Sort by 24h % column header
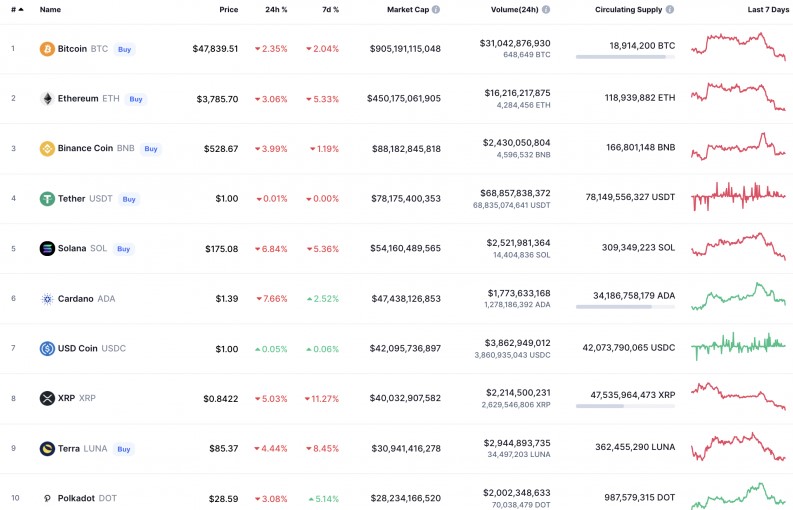 click(276, 9)
